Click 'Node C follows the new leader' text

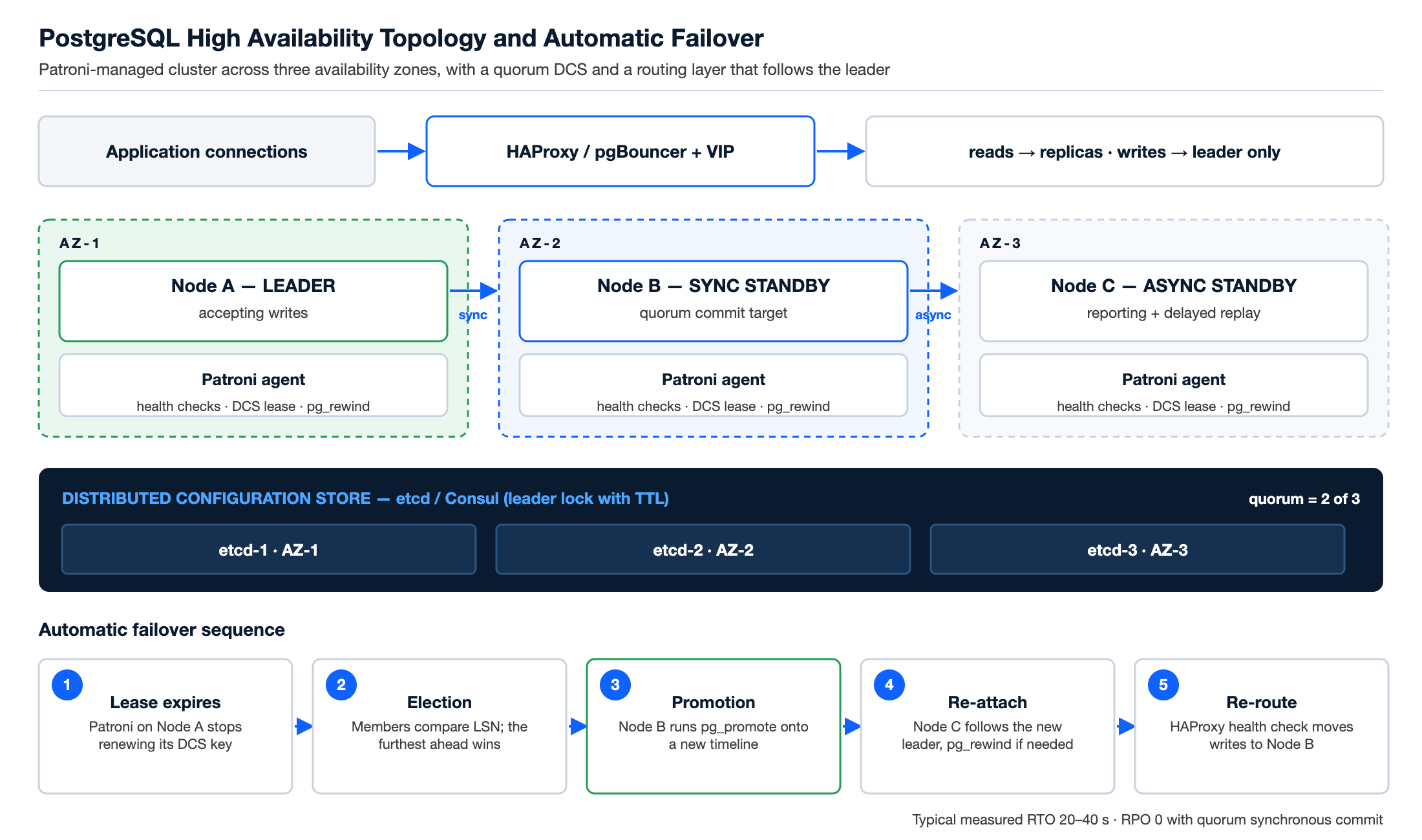[988, 735]
